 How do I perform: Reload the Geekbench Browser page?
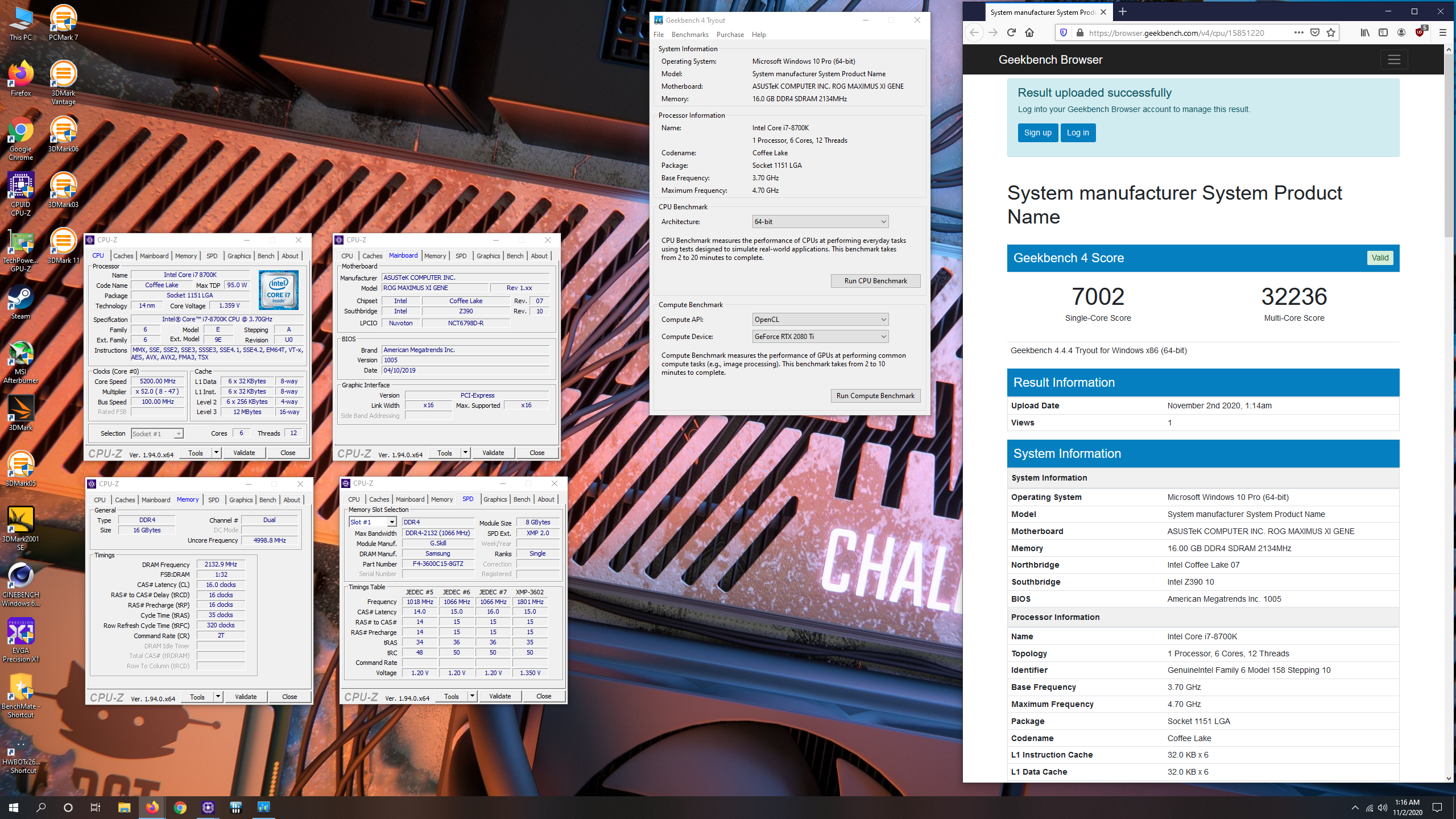[x=1011, y=33]
